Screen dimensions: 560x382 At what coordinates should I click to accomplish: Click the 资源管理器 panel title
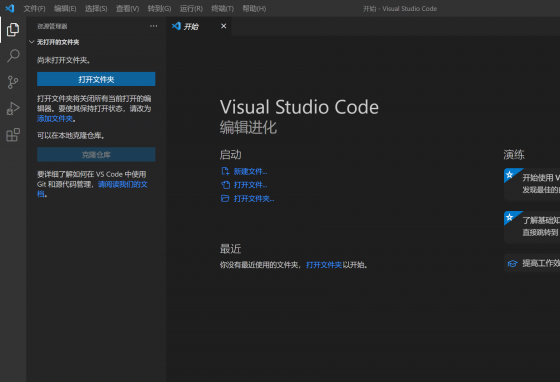point(52,26)
